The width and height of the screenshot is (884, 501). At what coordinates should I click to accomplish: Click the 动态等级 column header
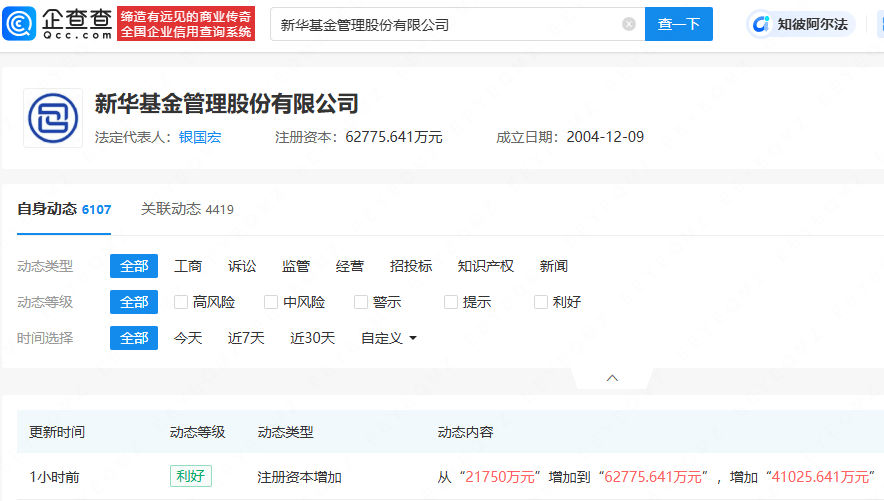coord(197,432)
